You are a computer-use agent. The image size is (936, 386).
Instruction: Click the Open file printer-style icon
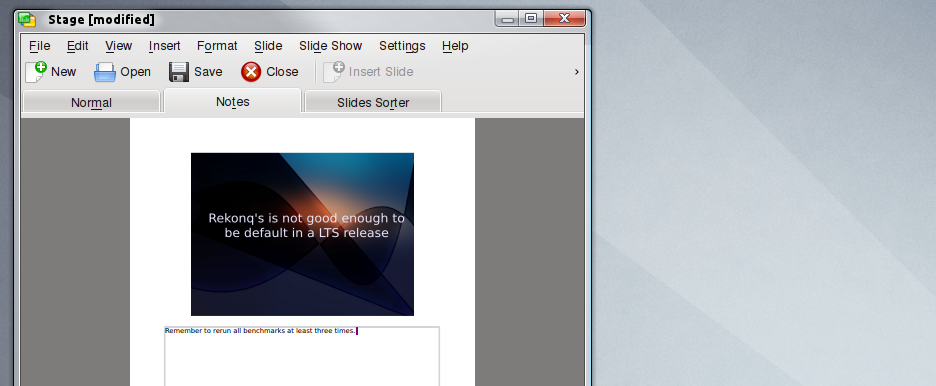[104, 72]
